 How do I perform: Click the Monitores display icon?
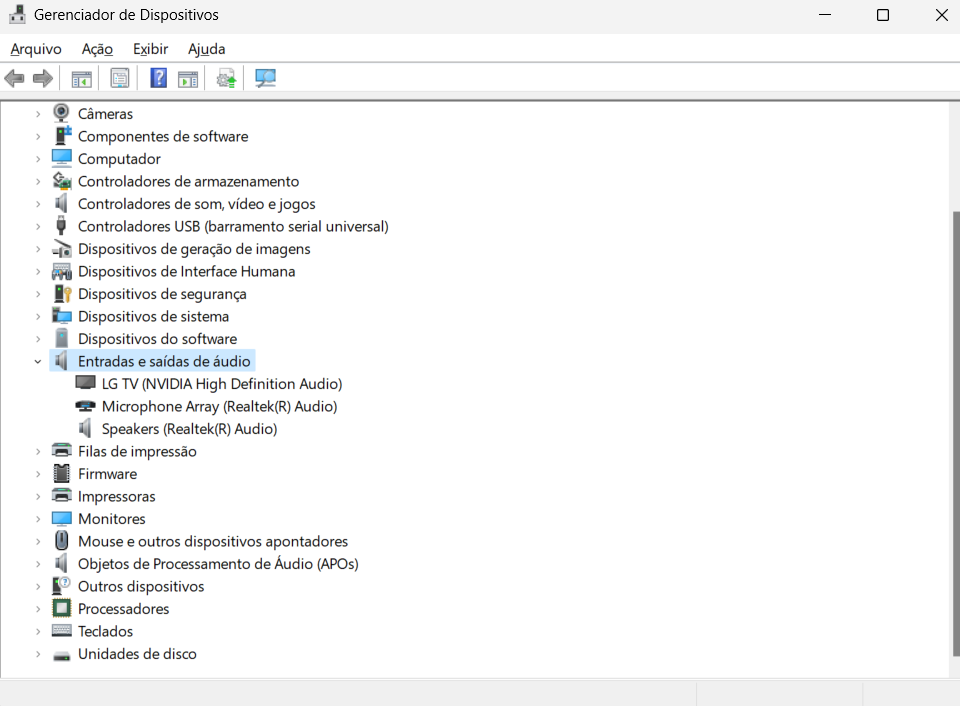coord(62,519)
